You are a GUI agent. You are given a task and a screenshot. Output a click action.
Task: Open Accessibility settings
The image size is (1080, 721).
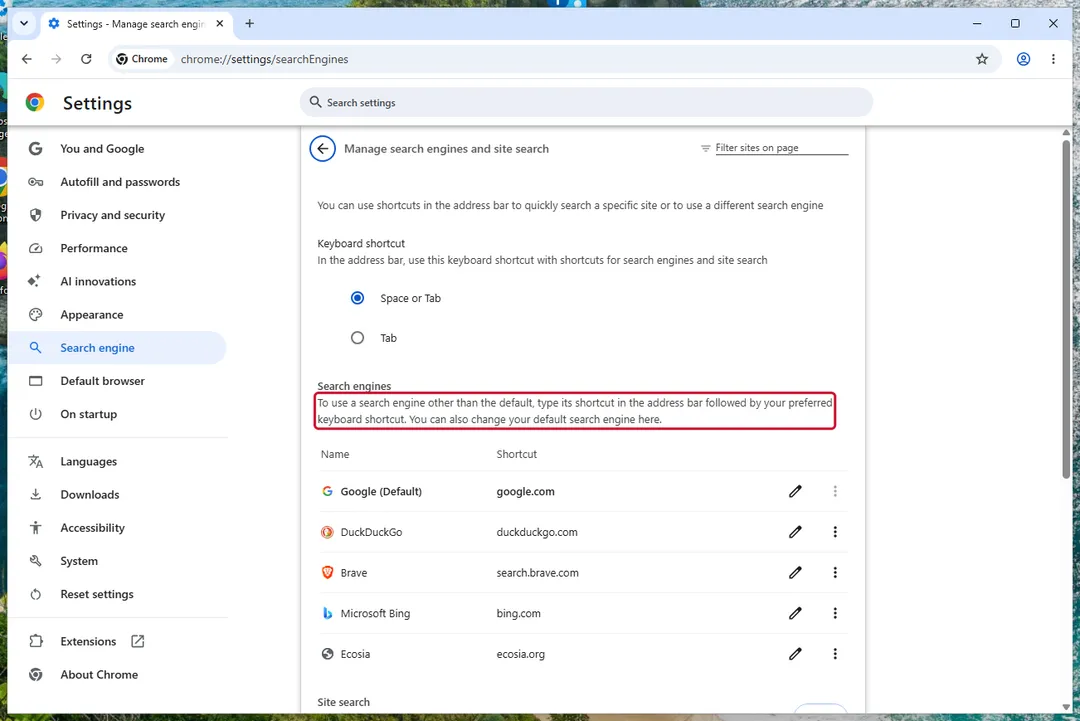117,527
